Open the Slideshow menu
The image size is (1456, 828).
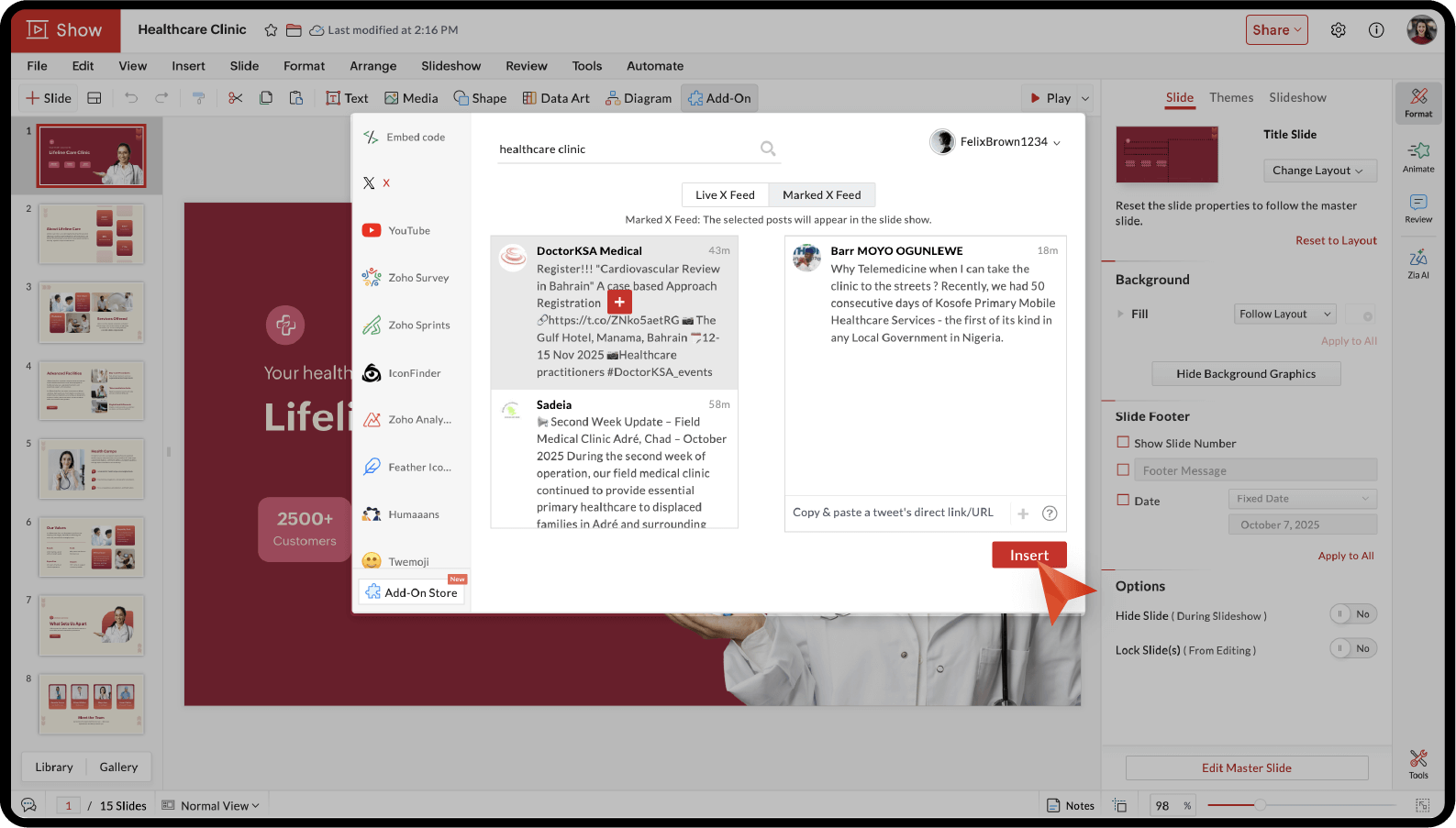click(451, 66)
